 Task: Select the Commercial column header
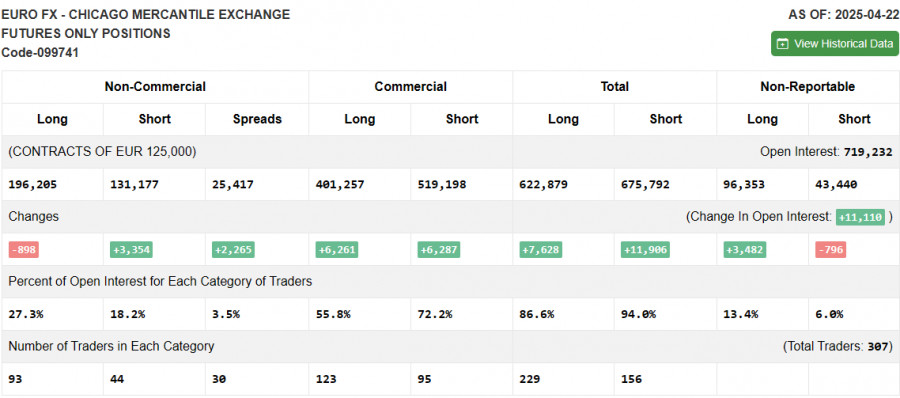pos(410,87)
